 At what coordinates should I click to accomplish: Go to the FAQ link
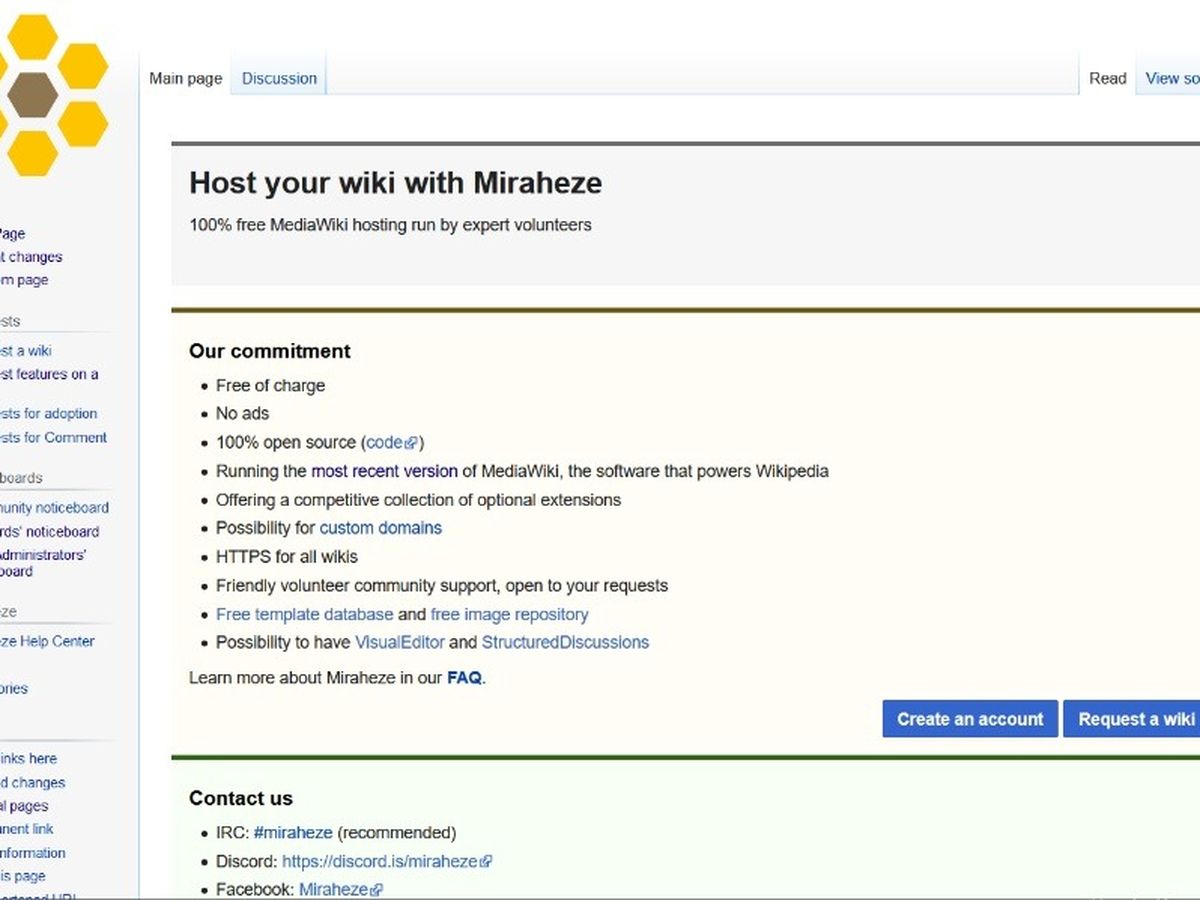464,678
